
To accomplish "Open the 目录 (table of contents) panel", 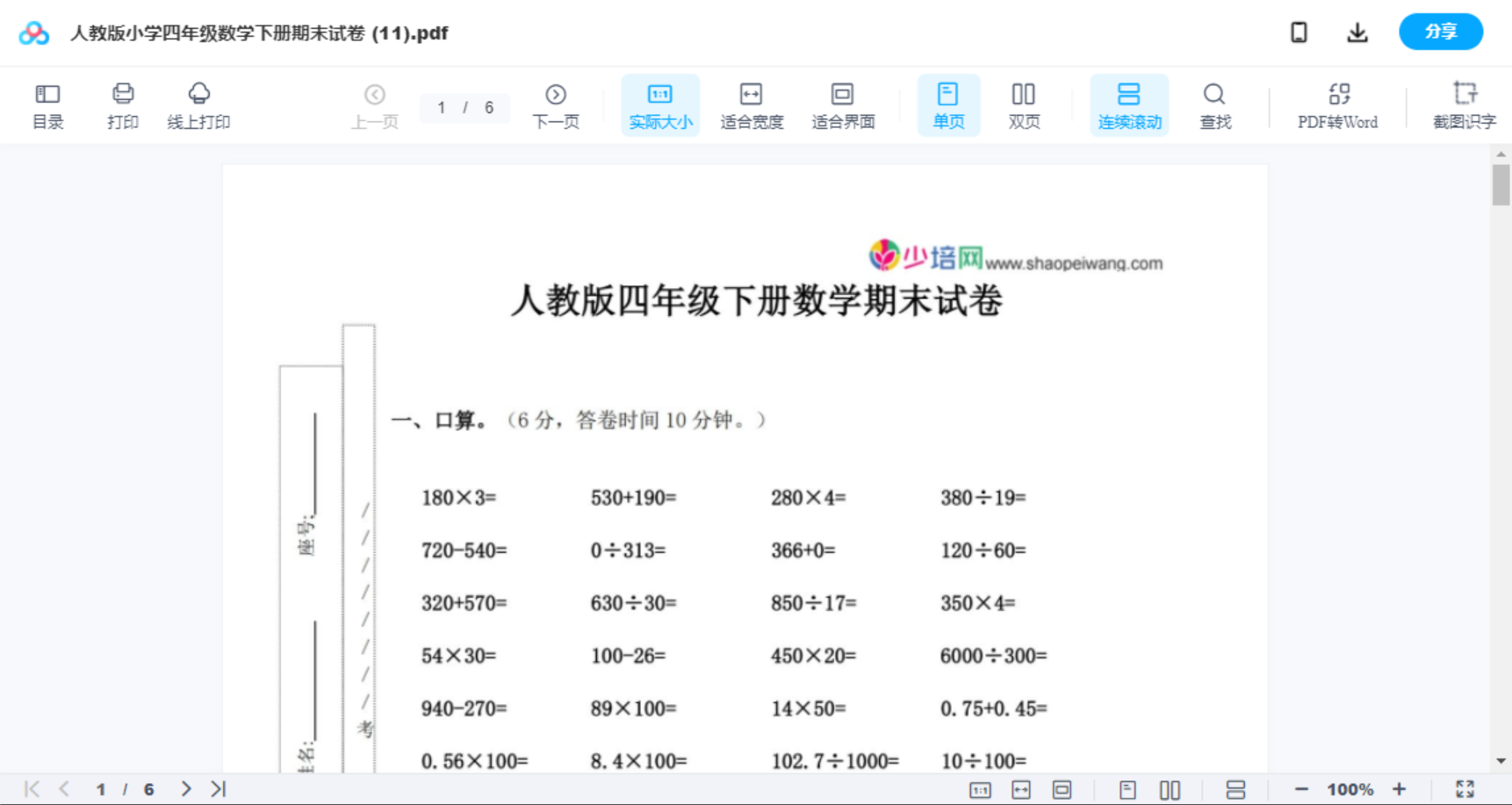I will coord(47,104).
